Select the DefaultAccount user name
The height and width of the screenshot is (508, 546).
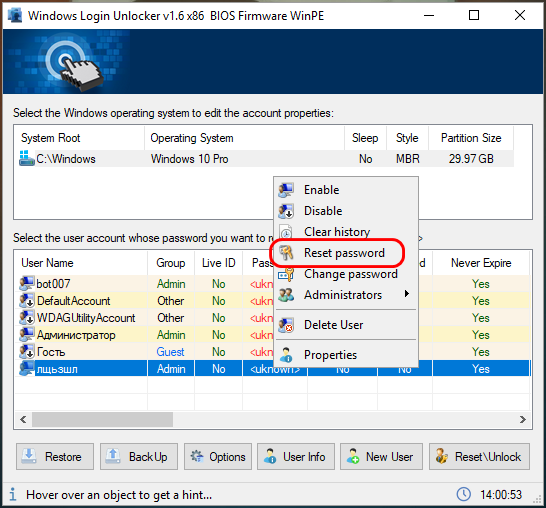pos(73,301)
